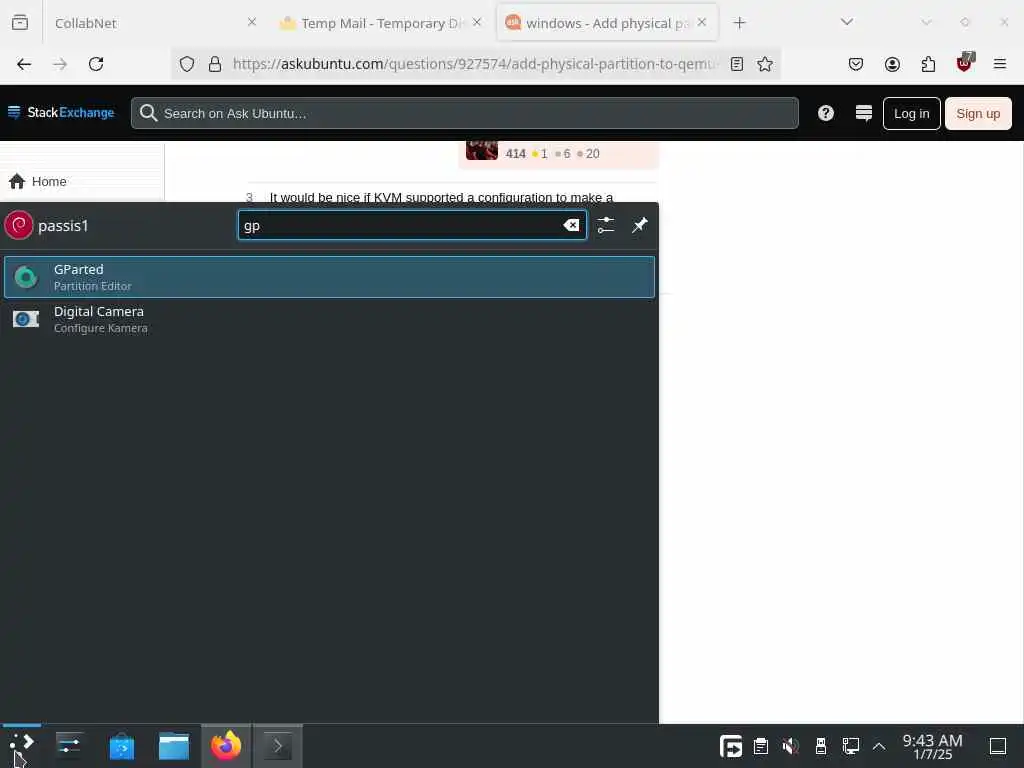This screenshot has height=768, width=1024.
Task: Click the Sign up button
Action: click(978, 114)
